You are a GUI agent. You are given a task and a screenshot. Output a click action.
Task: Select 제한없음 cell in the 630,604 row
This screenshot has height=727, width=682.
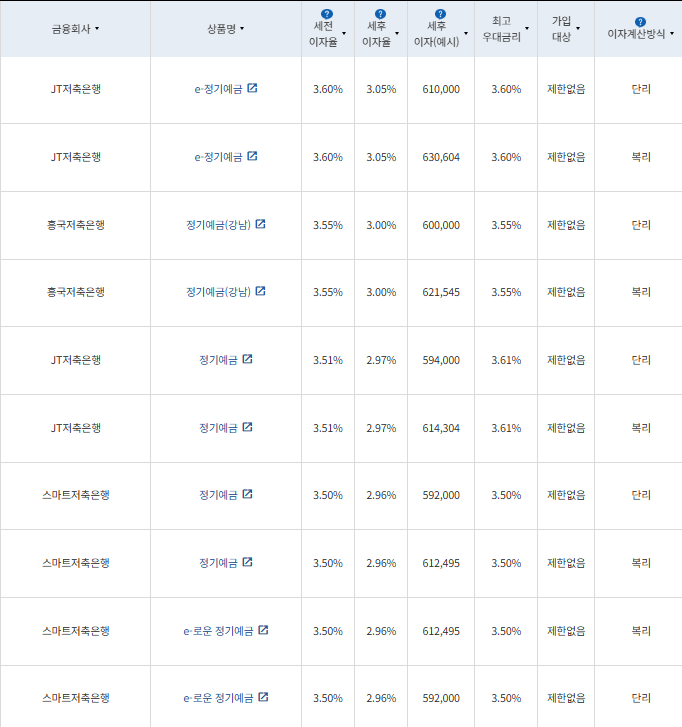click(x=566, y=157)
